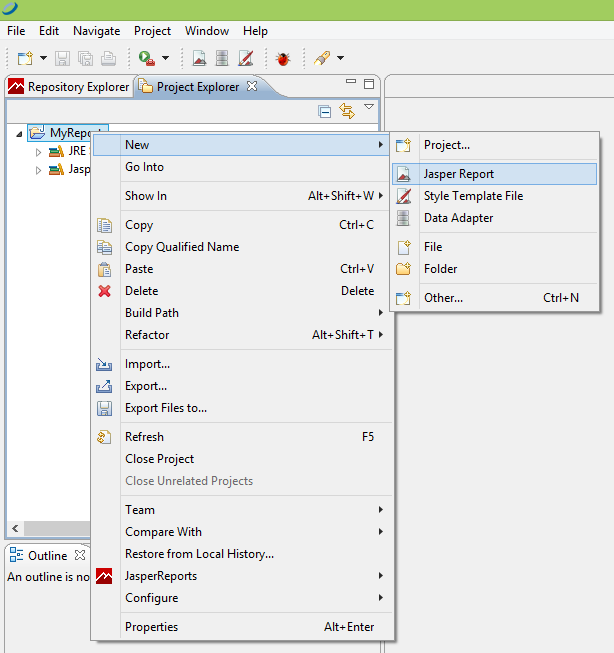Screen dimensions: 614x653
Task: Open the dropdown arrow beside the New toolbar icon
Action: [43, 58]
